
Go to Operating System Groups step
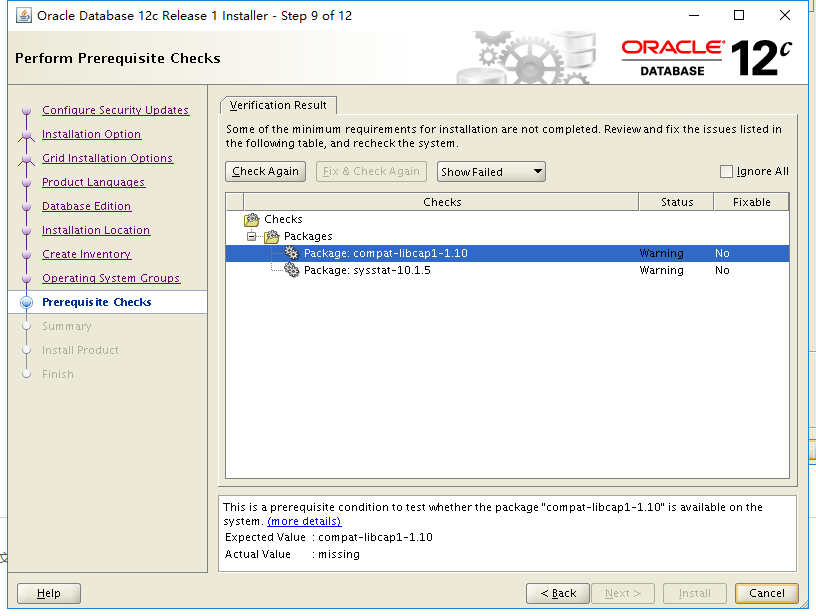pos(111,278)
